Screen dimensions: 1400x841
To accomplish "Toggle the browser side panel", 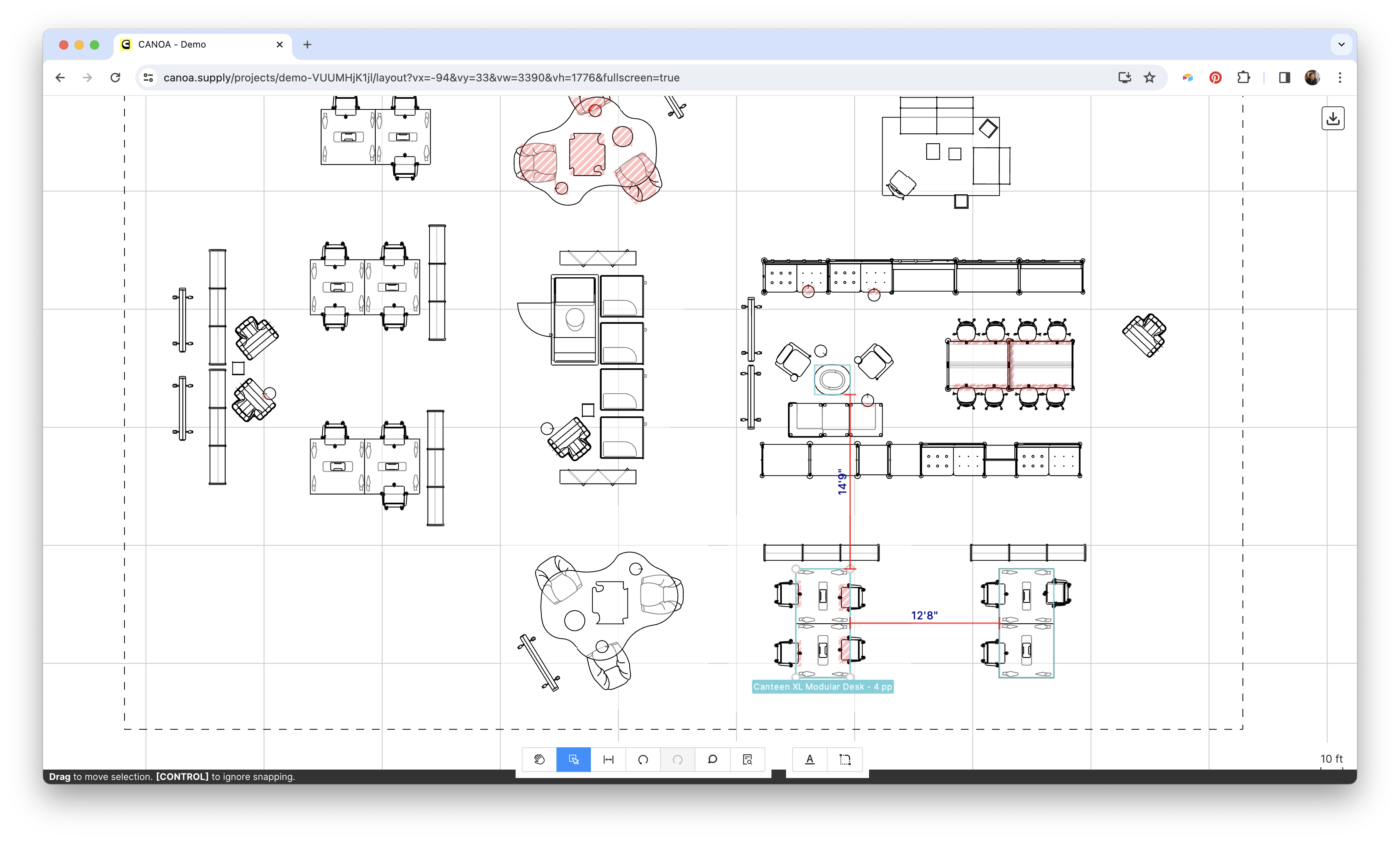I will pyautogui.click(x=1284, y=78).
